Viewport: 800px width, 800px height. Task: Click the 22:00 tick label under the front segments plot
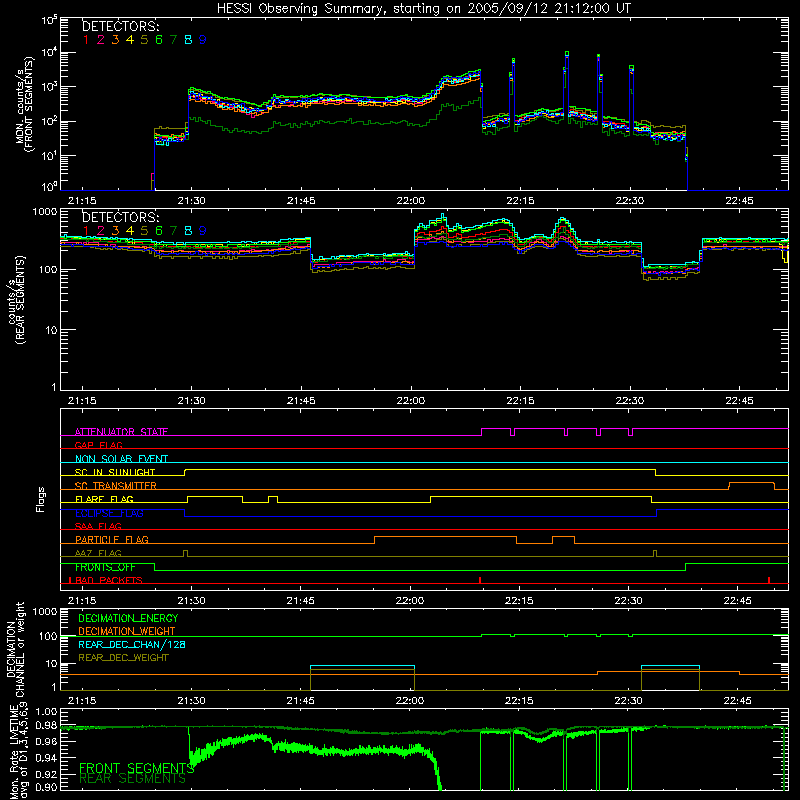click(x=410, y=201)
